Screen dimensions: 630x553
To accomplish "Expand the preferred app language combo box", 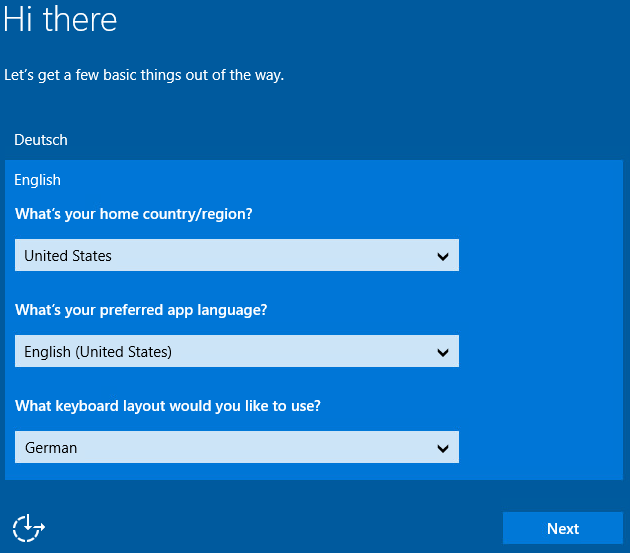I will (x=236, y=351).
